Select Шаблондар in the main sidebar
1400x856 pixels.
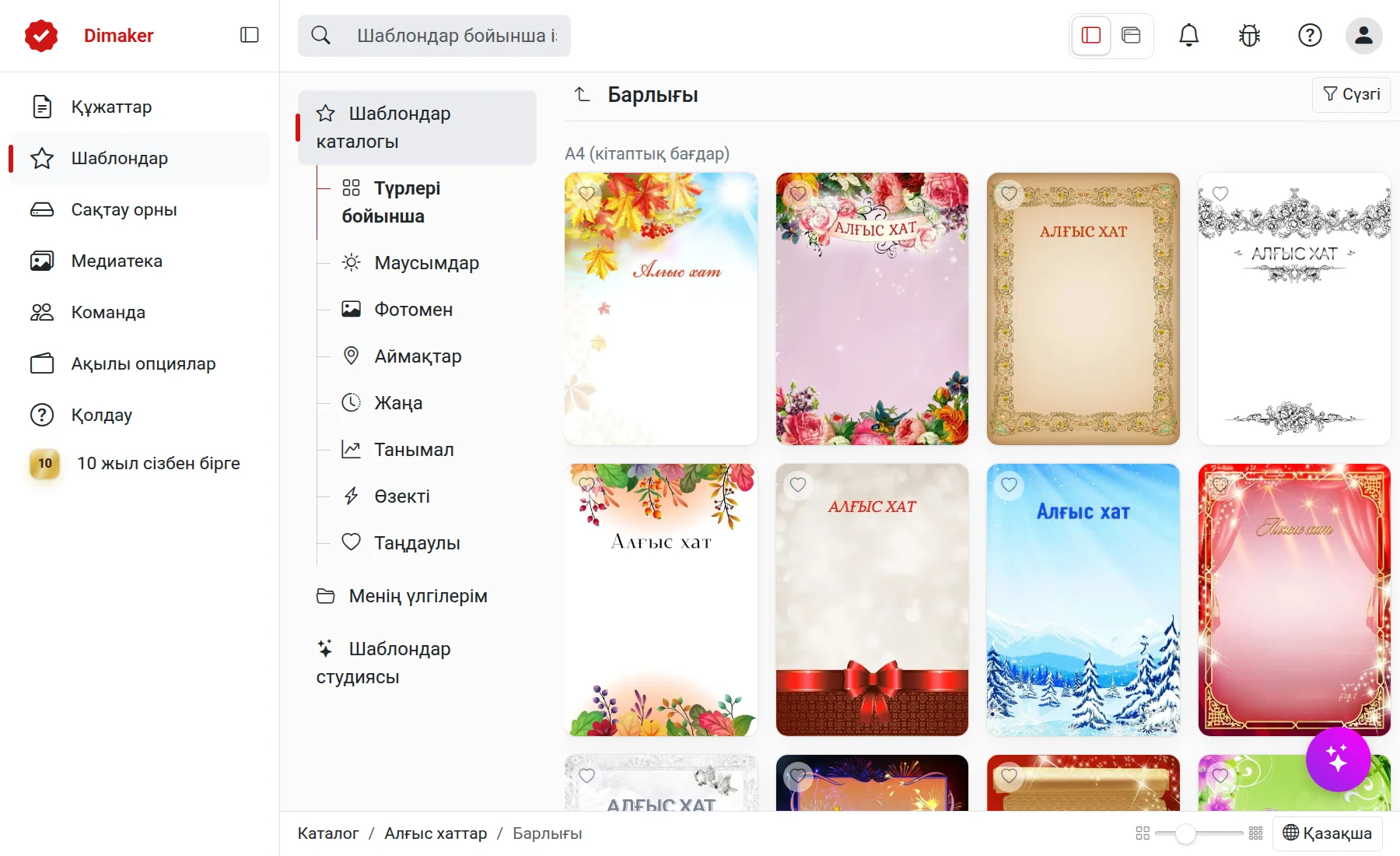pos(138,158)
